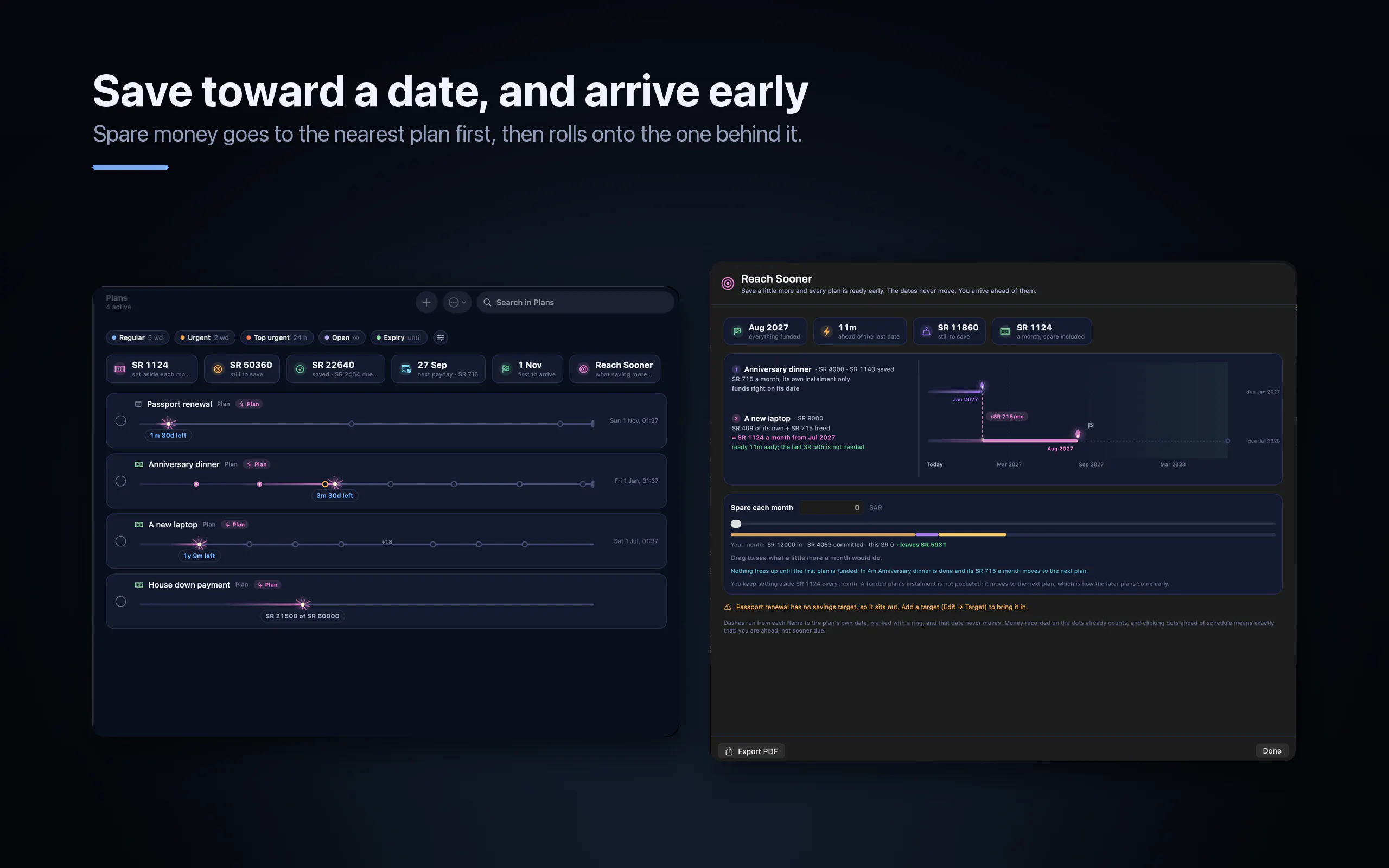Click the +SR 715/mo chart label
The width and height of the screenshot is (1389, 868).
(1008, 417)
